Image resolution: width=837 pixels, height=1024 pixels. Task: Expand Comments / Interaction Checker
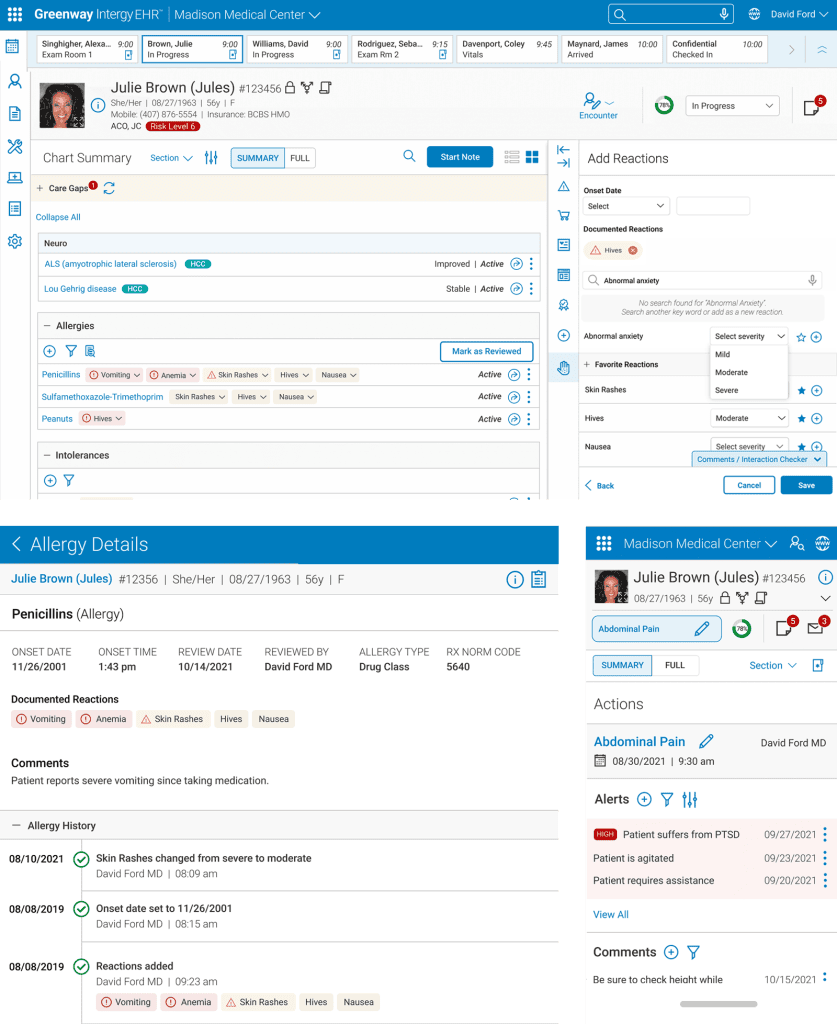click(759, 459)
